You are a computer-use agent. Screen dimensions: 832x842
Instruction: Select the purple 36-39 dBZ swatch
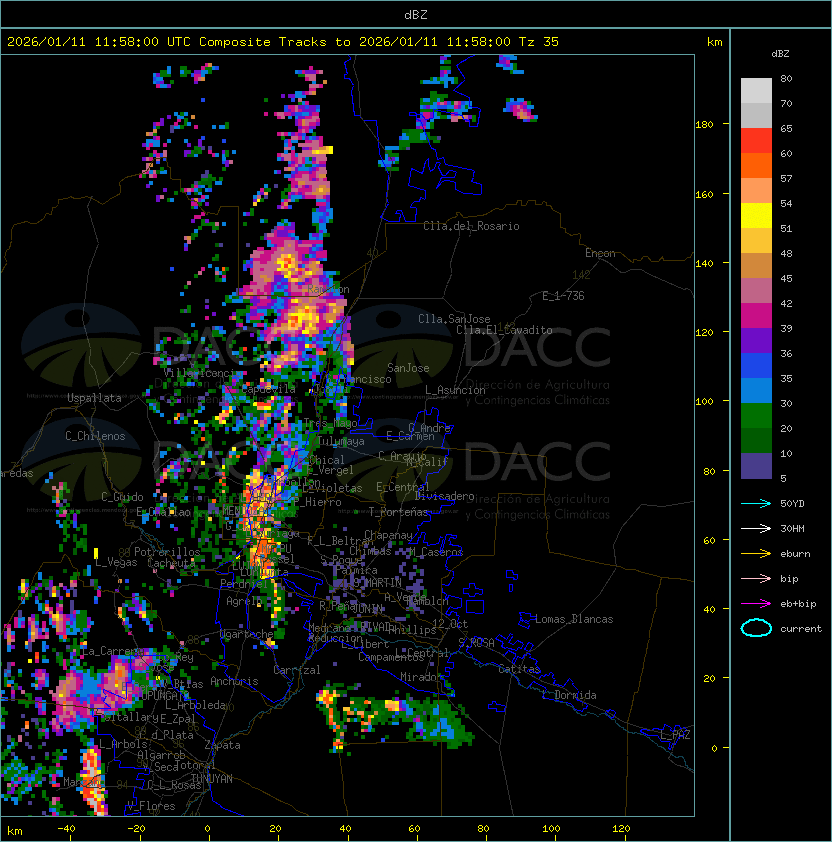pyautogui.click(x=756, y=341)
